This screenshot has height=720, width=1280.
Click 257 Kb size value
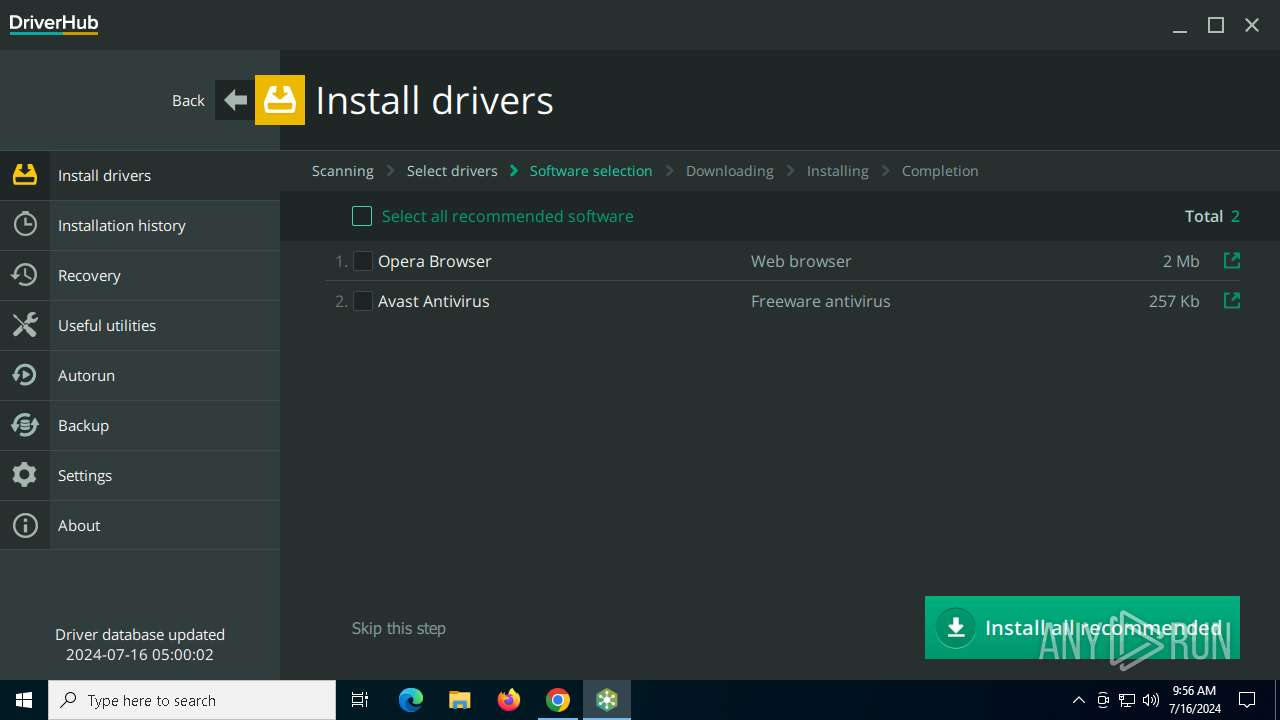click(1174, 301)
